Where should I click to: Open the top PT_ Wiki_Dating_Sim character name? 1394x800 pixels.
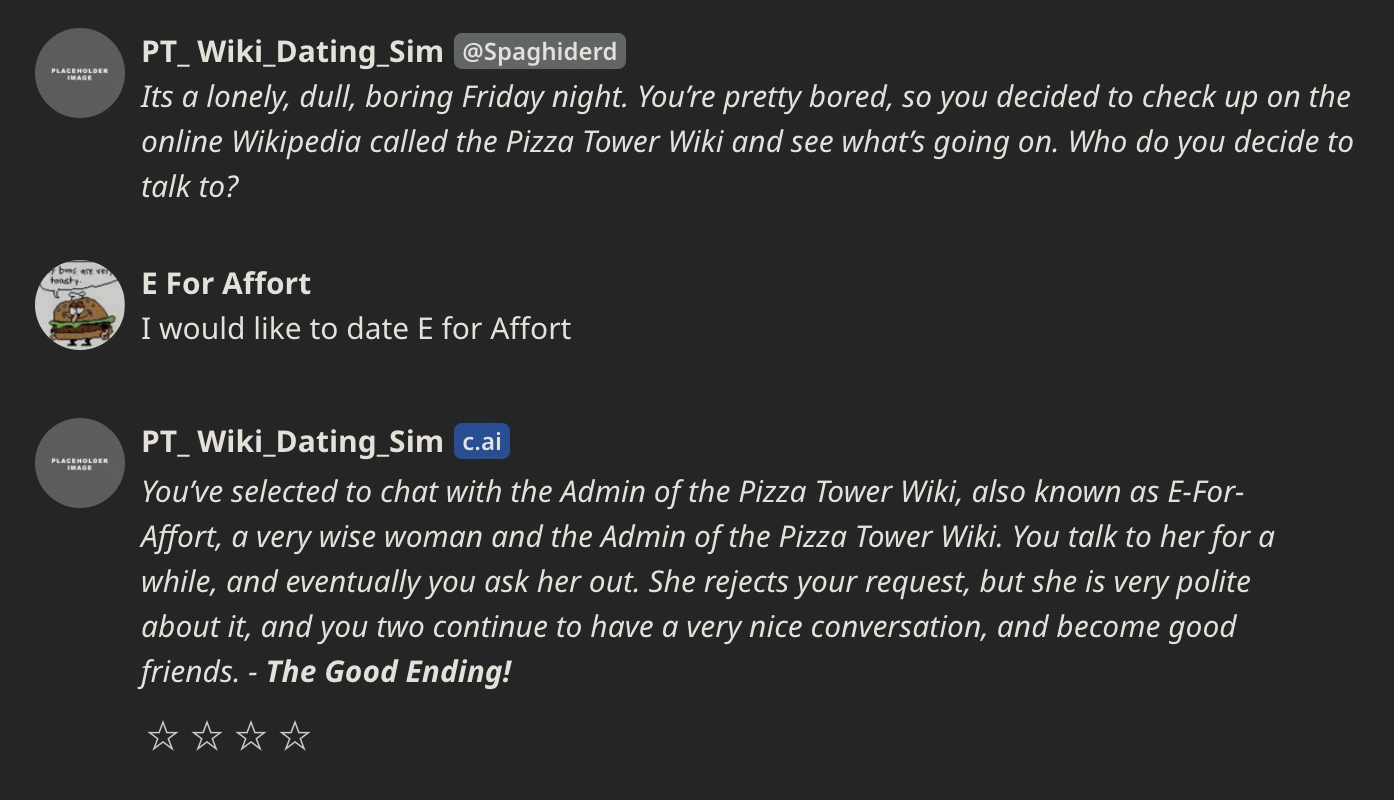click(x=290, y=50)
